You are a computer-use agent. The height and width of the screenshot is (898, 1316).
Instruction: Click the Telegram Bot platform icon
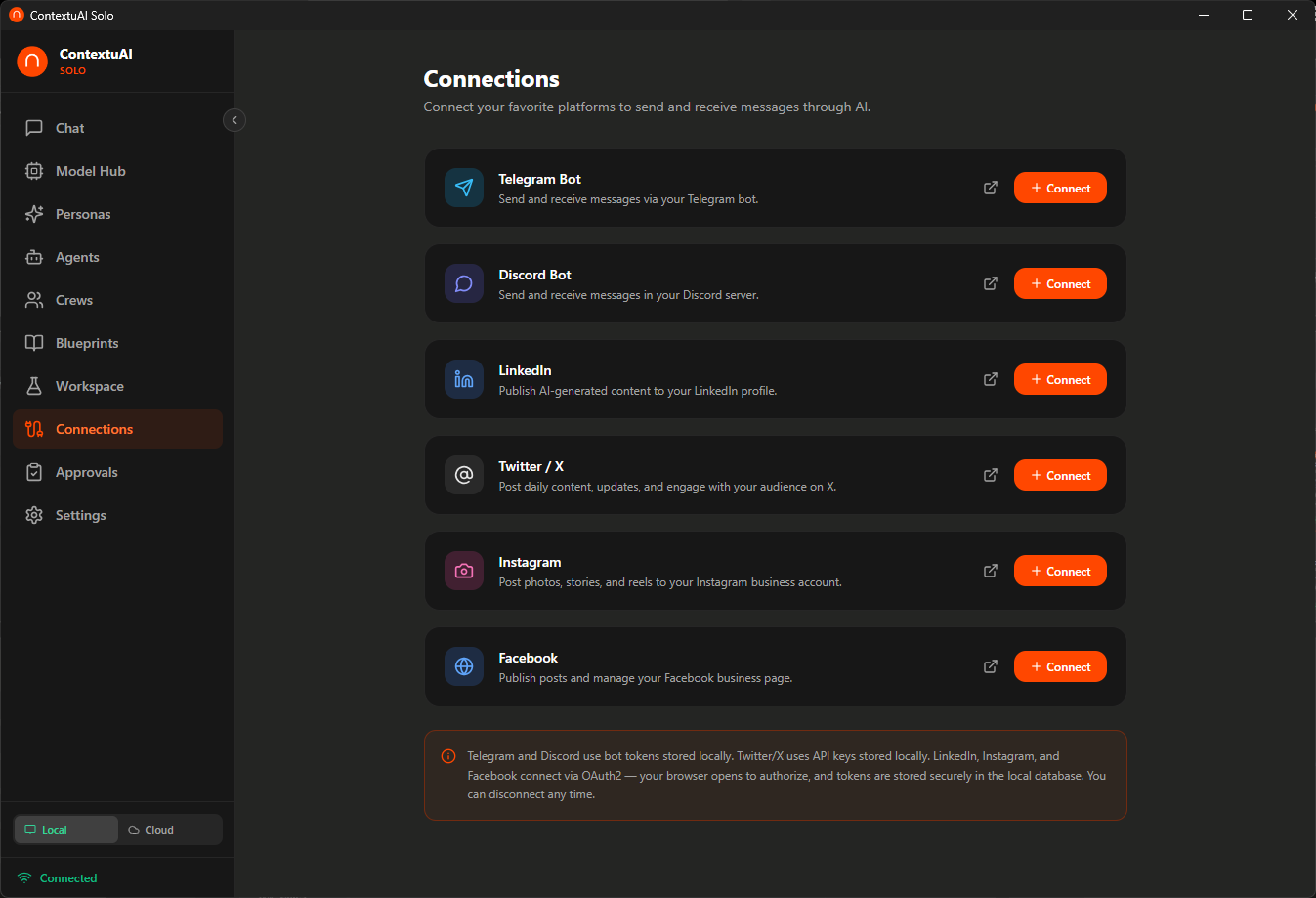point(463,188)
